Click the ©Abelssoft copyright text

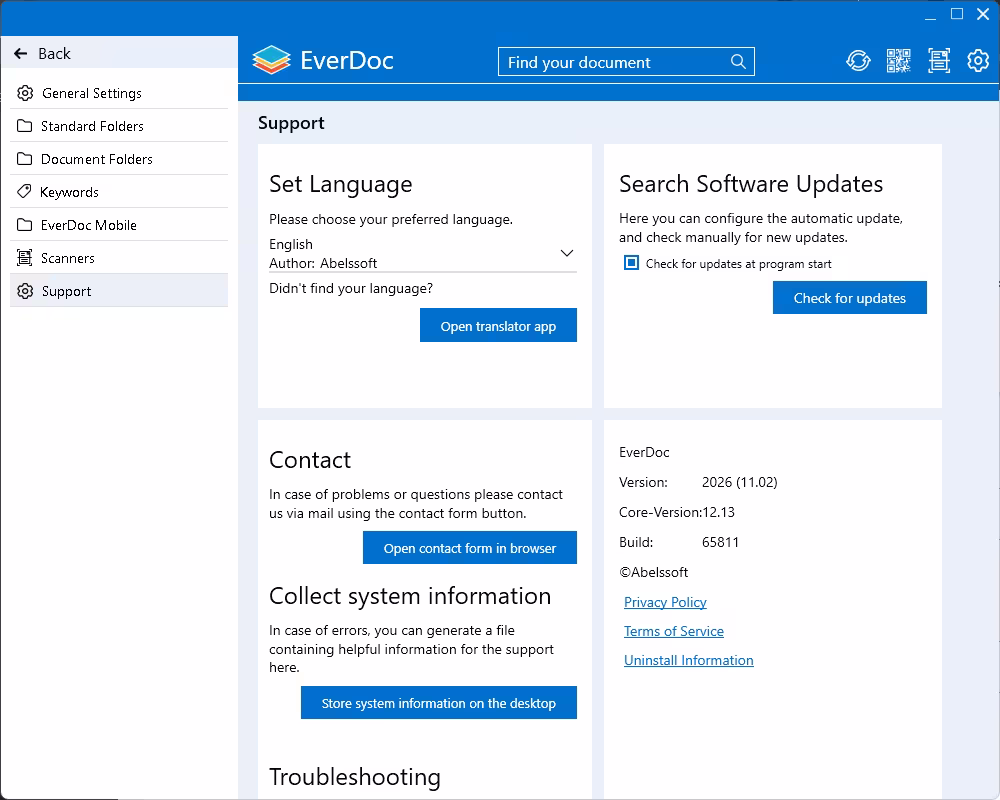pos(654,572)
